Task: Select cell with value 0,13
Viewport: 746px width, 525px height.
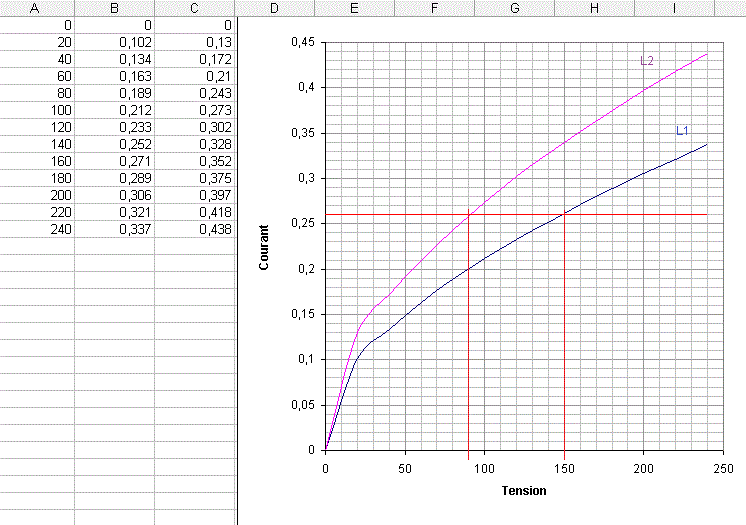Action: [x=195, y=42]
